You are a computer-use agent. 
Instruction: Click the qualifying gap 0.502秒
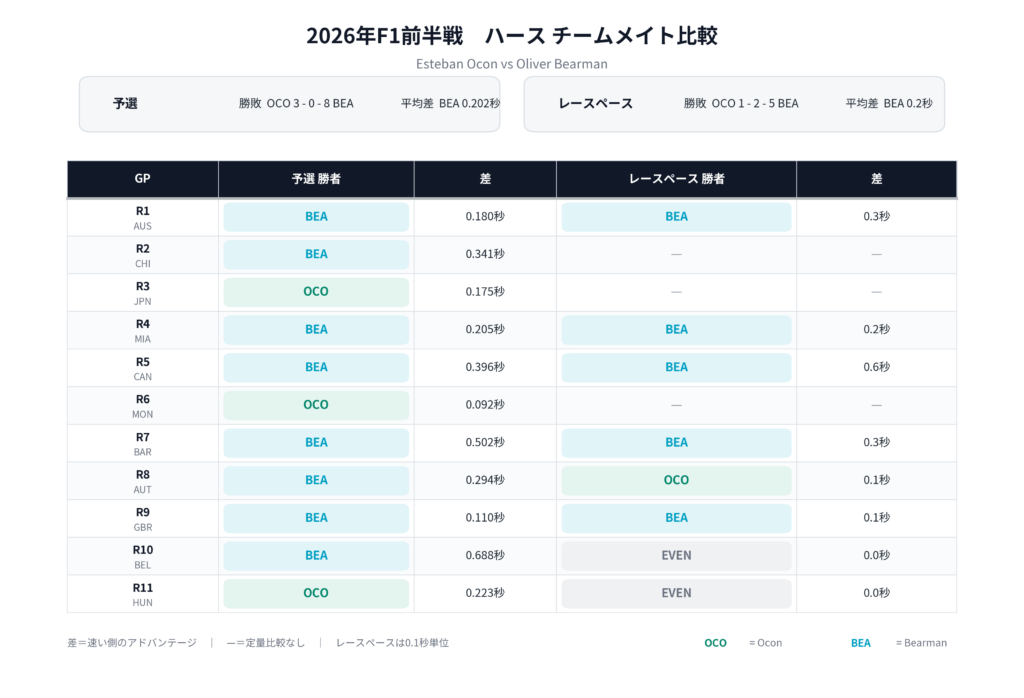(485, 443)
